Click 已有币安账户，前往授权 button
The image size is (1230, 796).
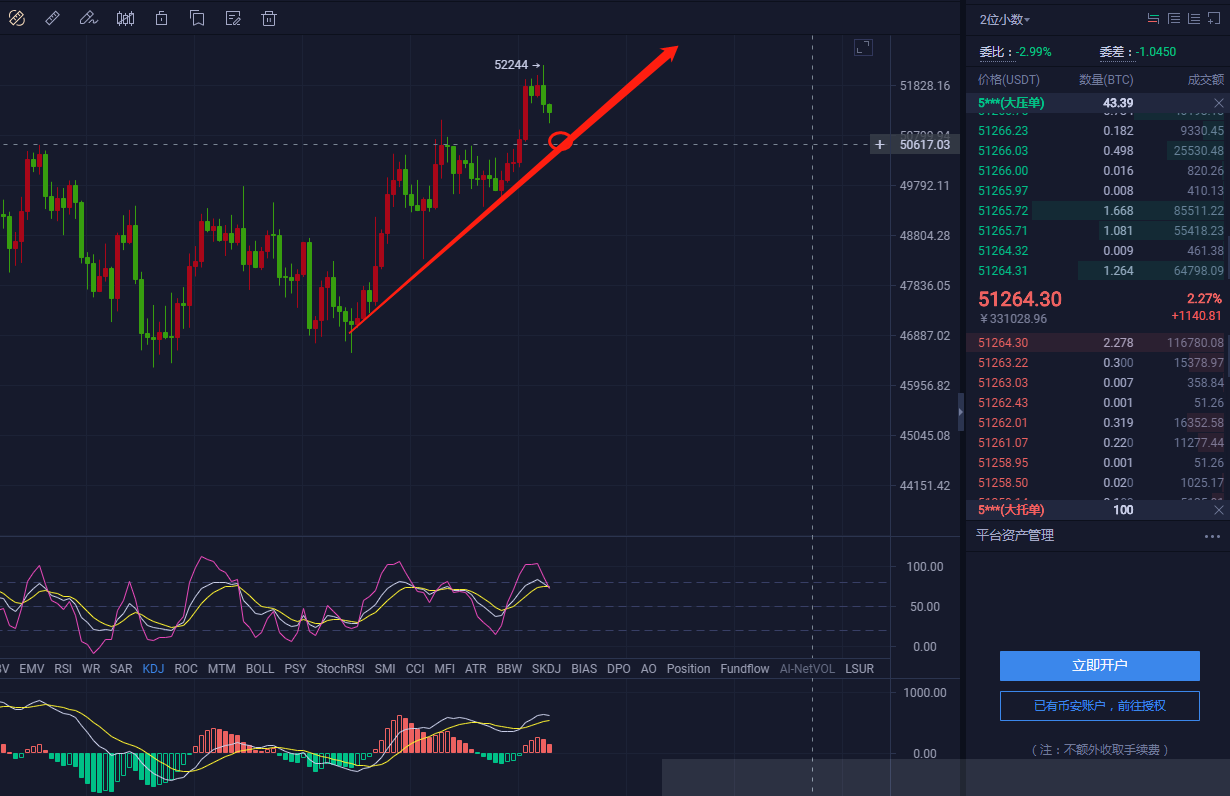point(1099,706)
